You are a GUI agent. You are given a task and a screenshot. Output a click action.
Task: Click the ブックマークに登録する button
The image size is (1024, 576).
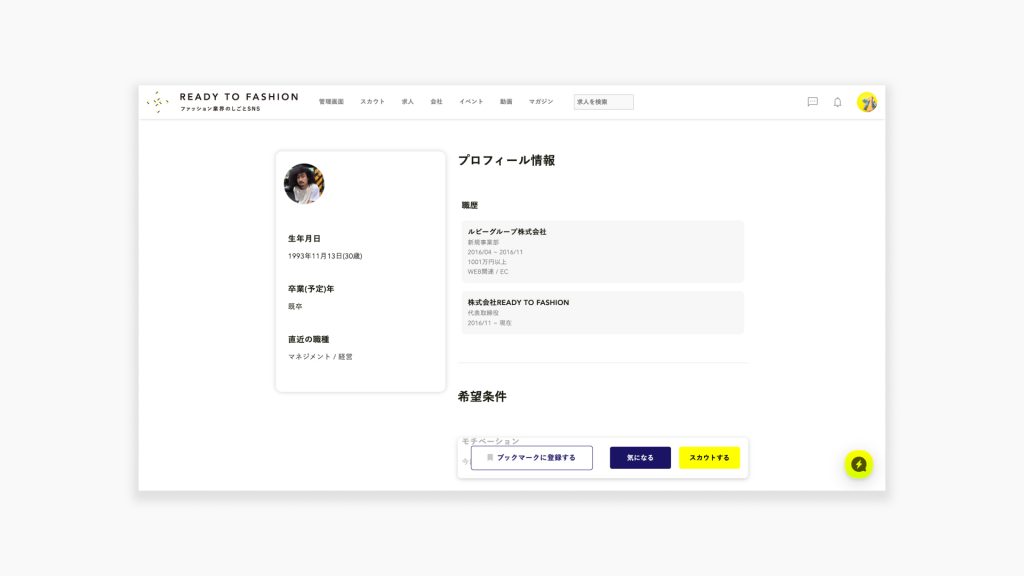(x=531, y=458)
